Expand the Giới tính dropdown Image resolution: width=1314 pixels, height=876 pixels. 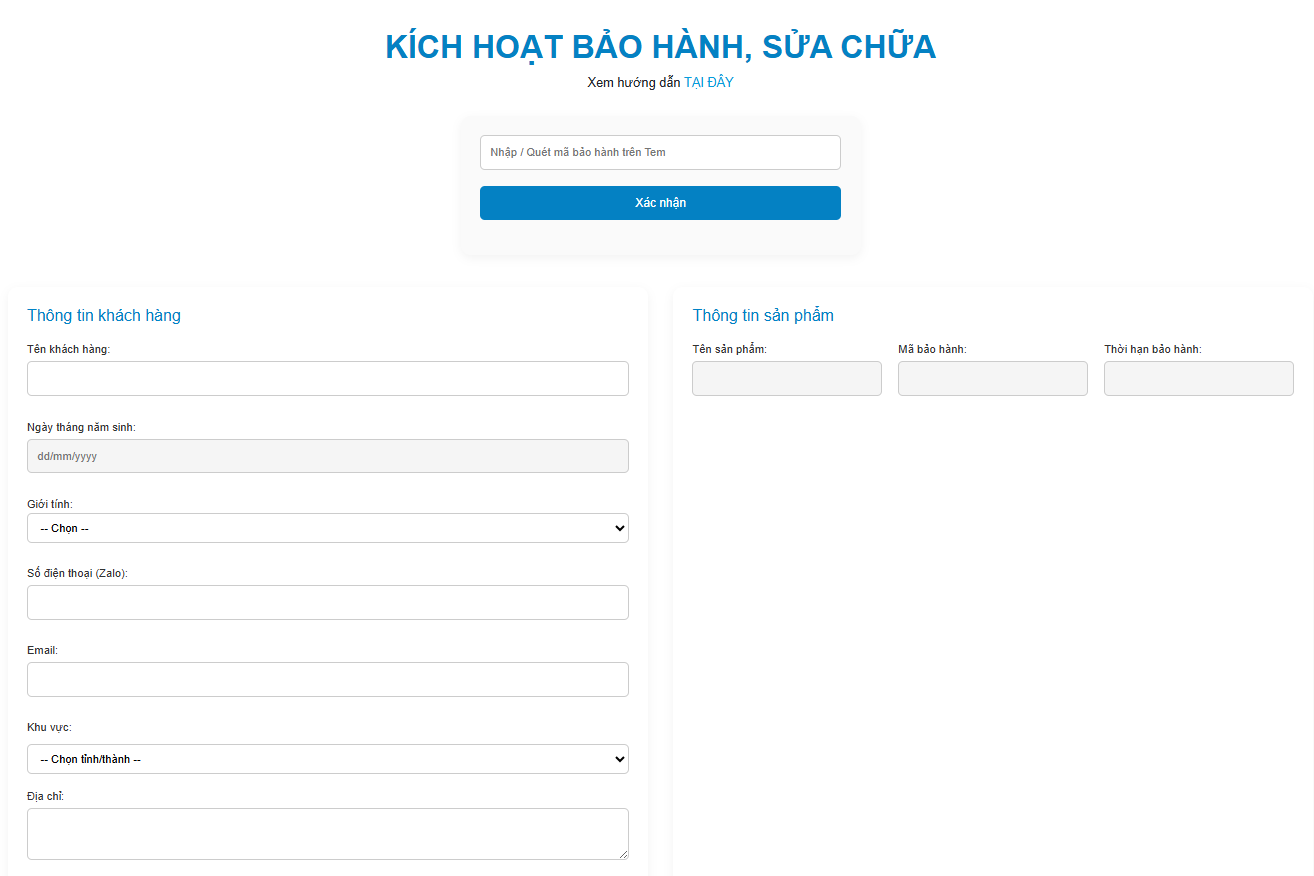click(327, 528)
